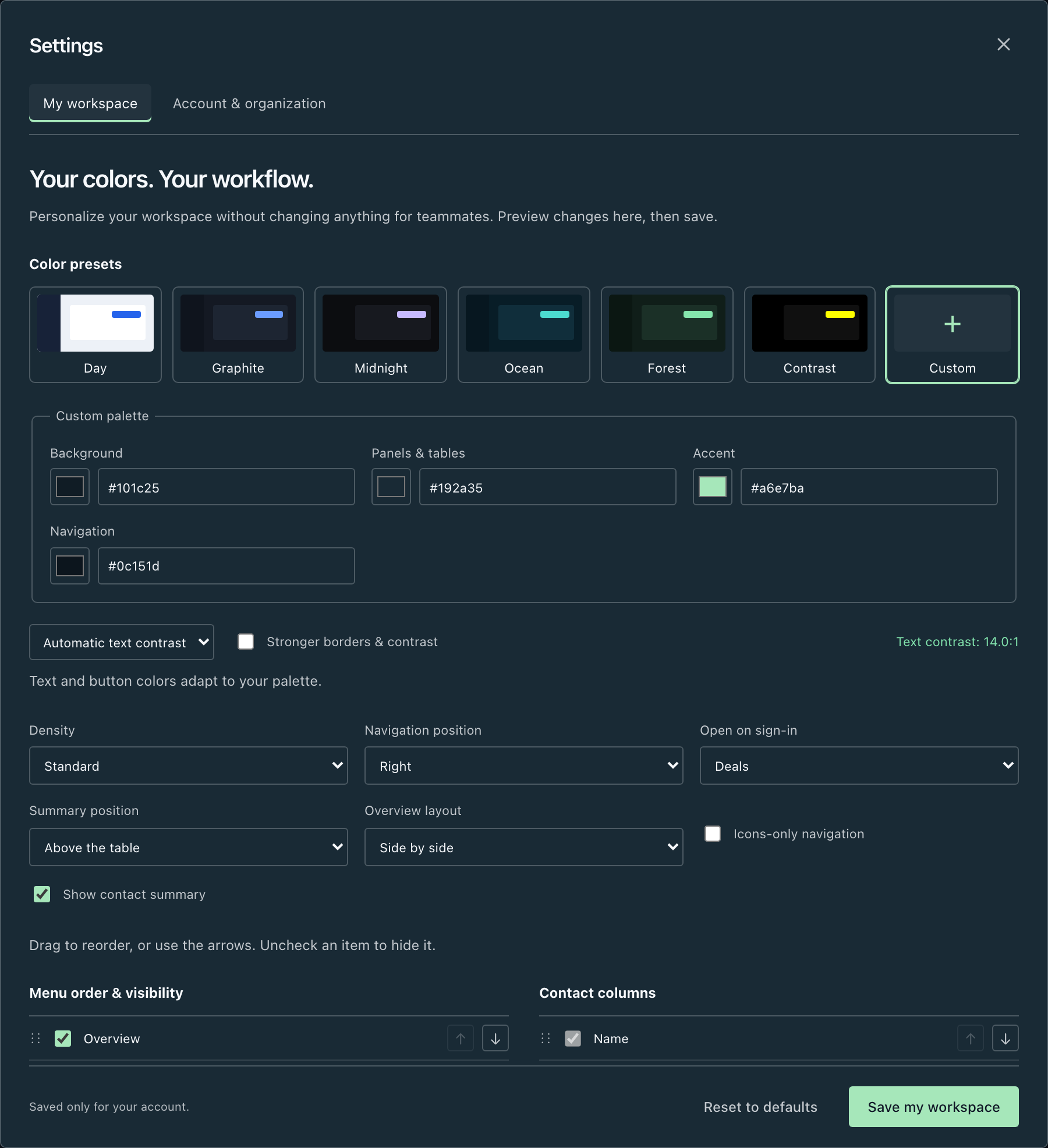Image resolution: width=1048 pixels, height=1148 pixels.
Task: Open the Density dropdown showing Standard
Action: pos(189,766)
